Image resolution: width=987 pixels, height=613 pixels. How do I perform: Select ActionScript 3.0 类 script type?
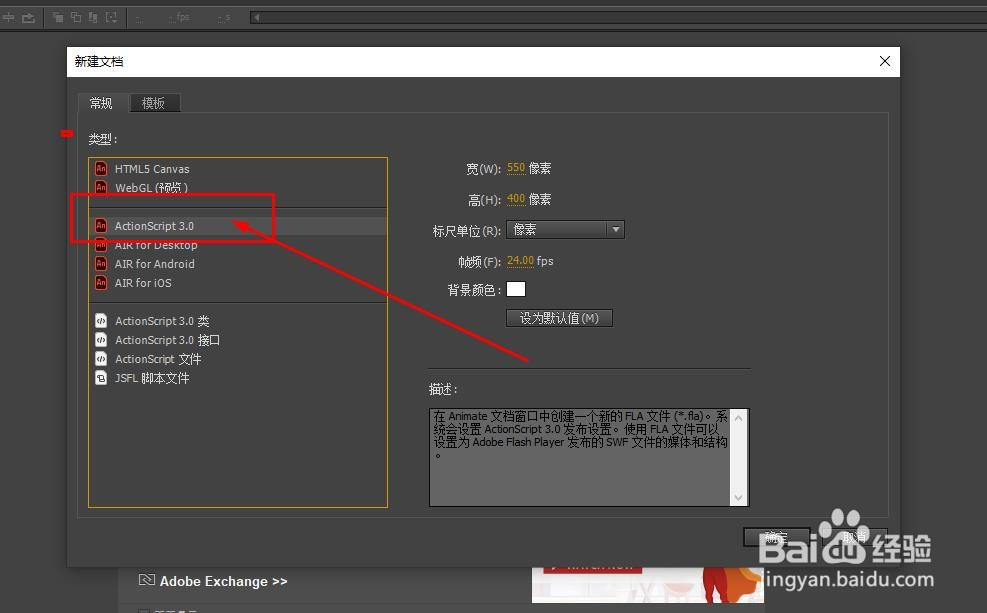point(238,321)
